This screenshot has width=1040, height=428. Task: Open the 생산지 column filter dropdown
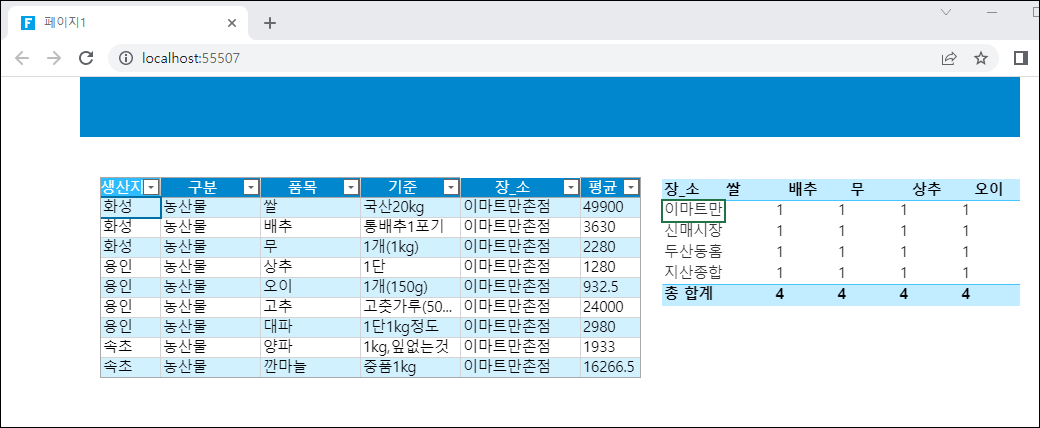pos(150,187)
